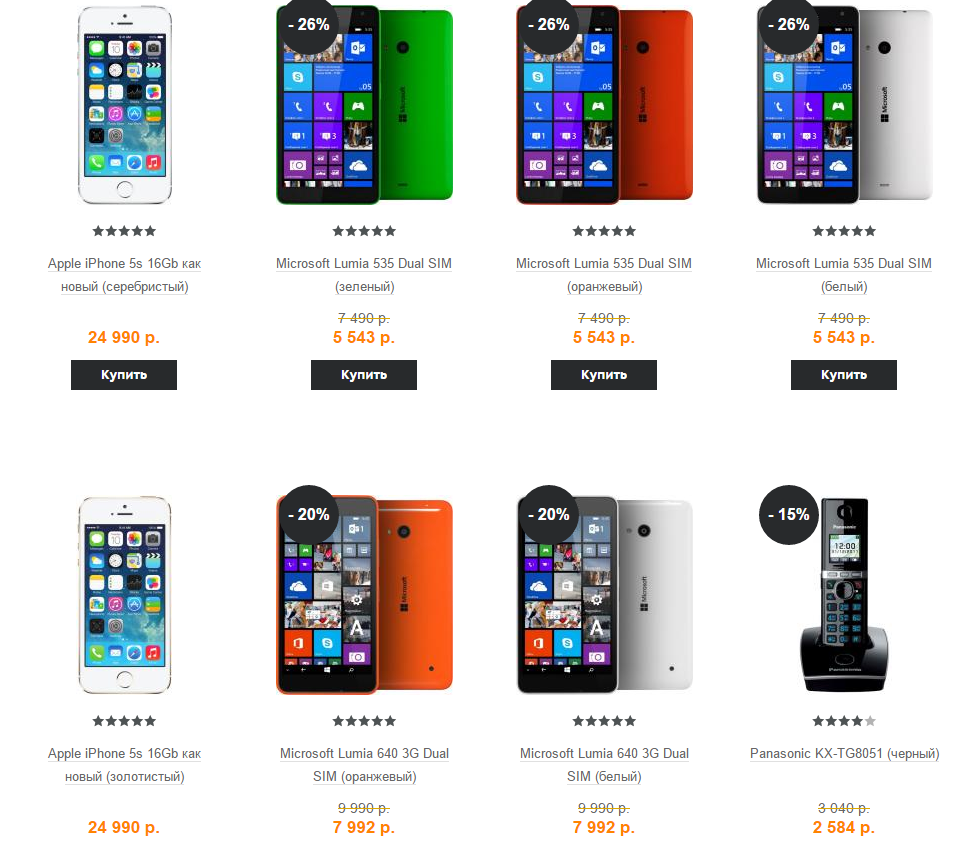Click the gold iPhone 5s product image
Image resolution: width=969 pixels, height=841 pixels.
pyautogui.click(x=124, y=594)
